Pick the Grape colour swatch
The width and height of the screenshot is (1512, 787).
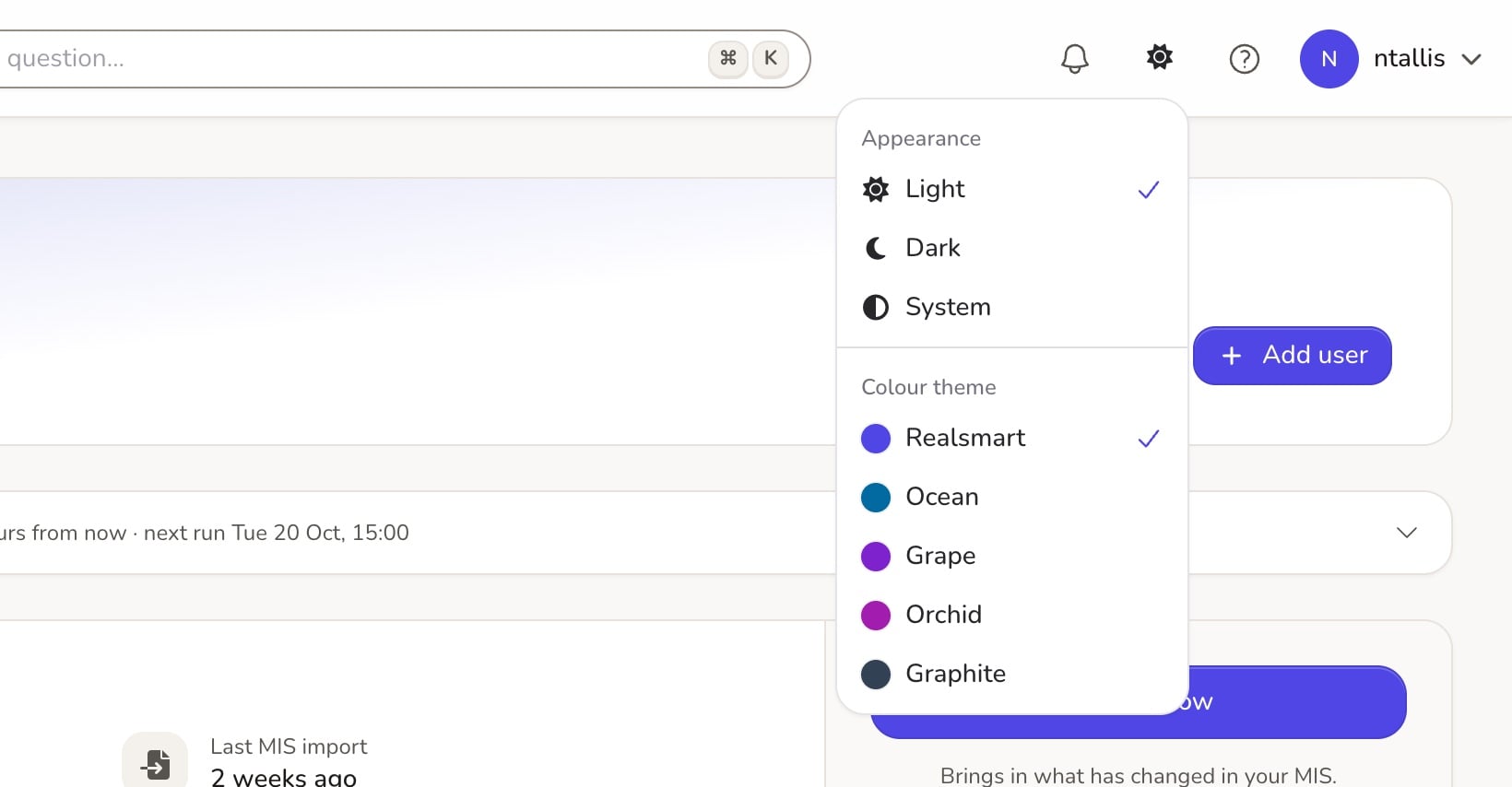pos(876,556)
